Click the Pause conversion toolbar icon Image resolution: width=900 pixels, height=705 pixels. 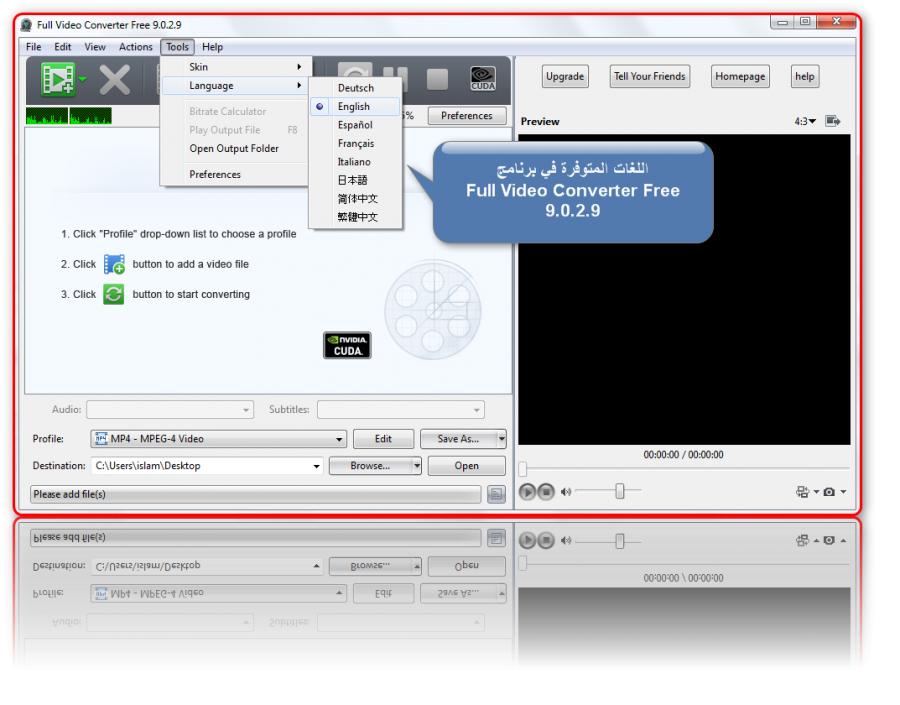(x=396, y=79)
